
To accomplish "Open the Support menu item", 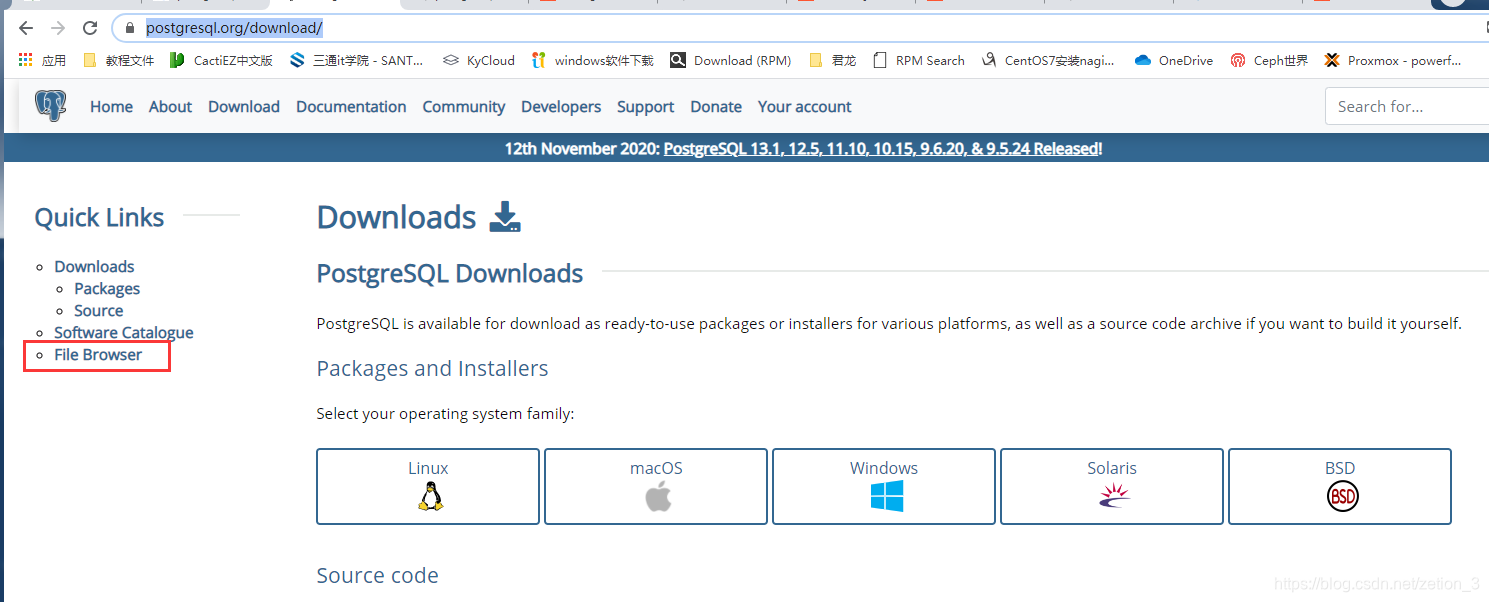I will click(x=645, y=107).
